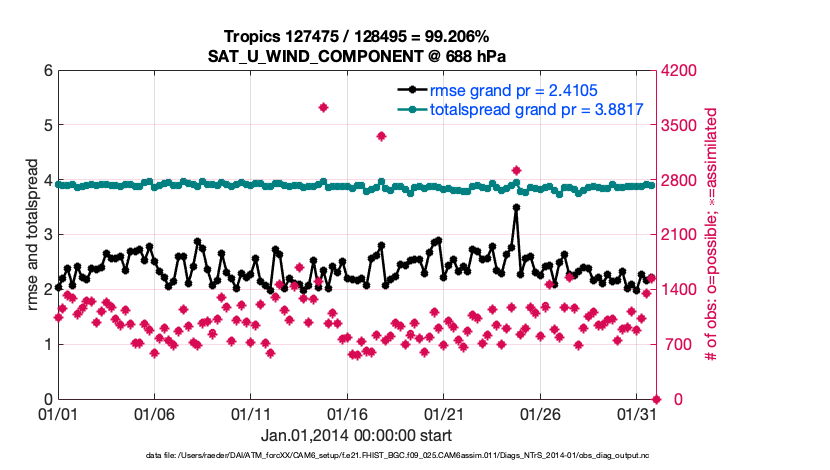This screenshot has height=470, width=830.
Task: Select the 'rmse and totalspread' y-axis label
Action: click(32, 234)
